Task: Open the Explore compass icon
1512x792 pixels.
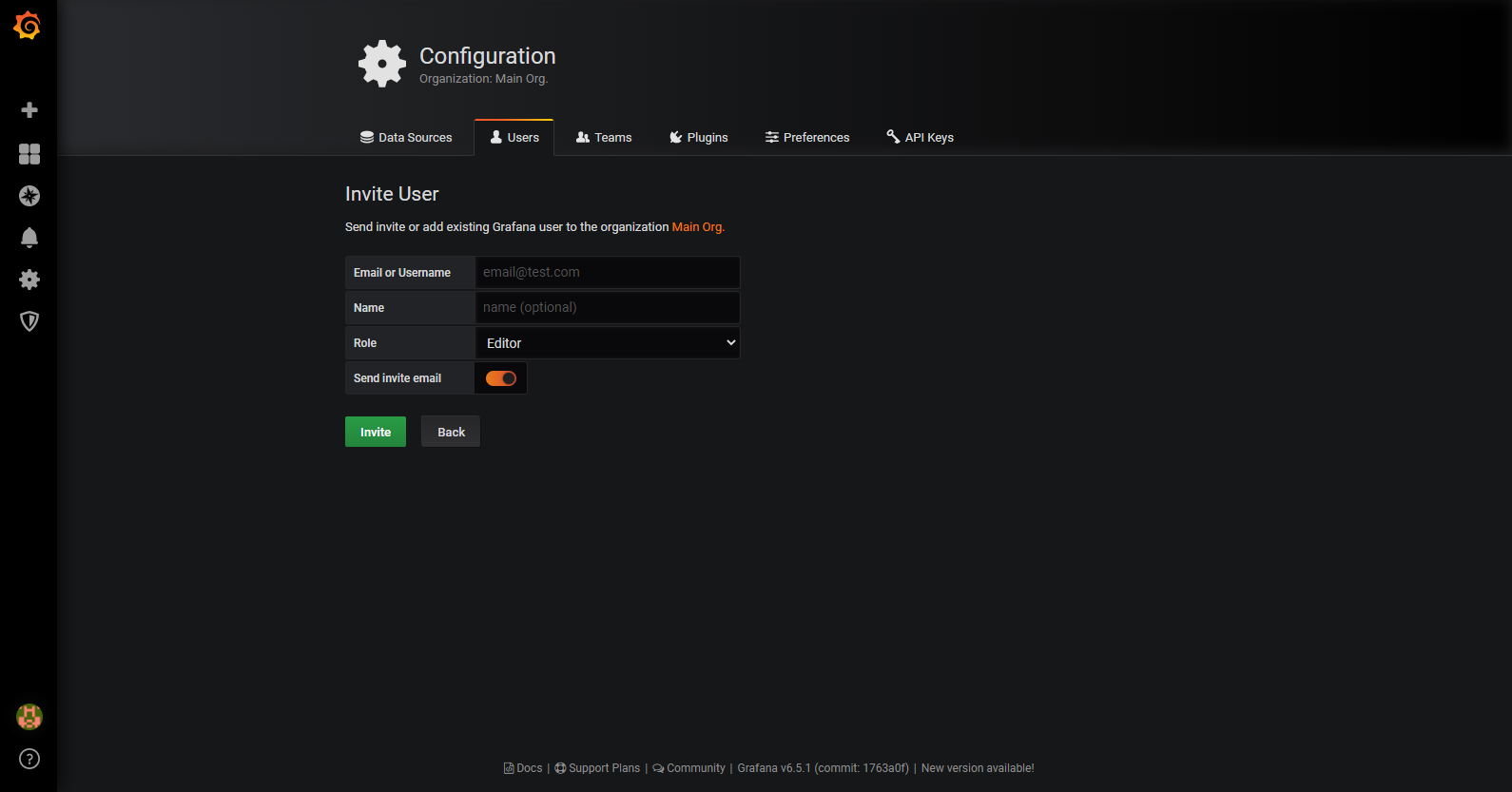Action: (x=29, y=196)
